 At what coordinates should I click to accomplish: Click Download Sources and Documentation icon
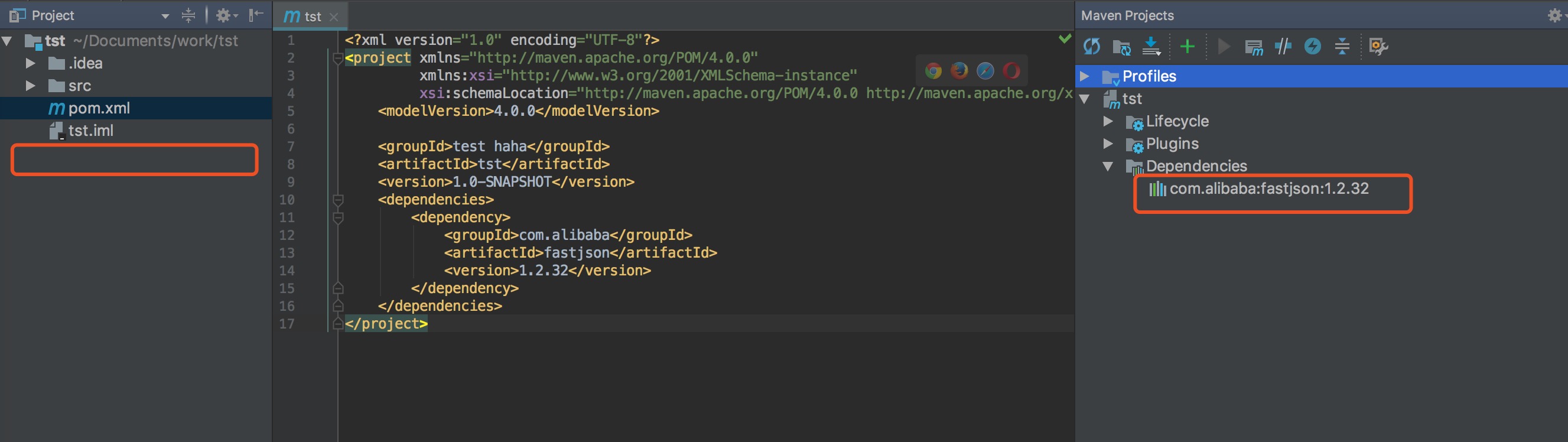tap(1151, 46)
